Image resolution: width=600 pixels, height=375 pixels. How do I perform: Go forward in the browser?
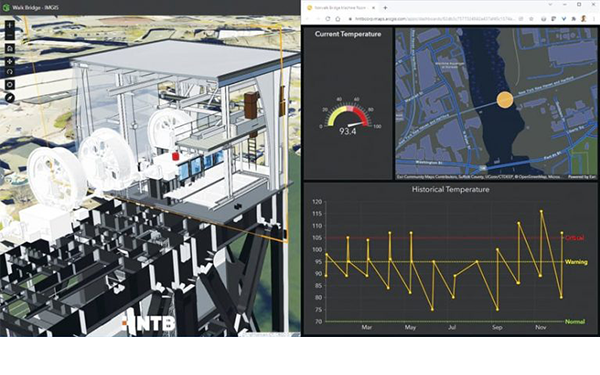point(318,19)
